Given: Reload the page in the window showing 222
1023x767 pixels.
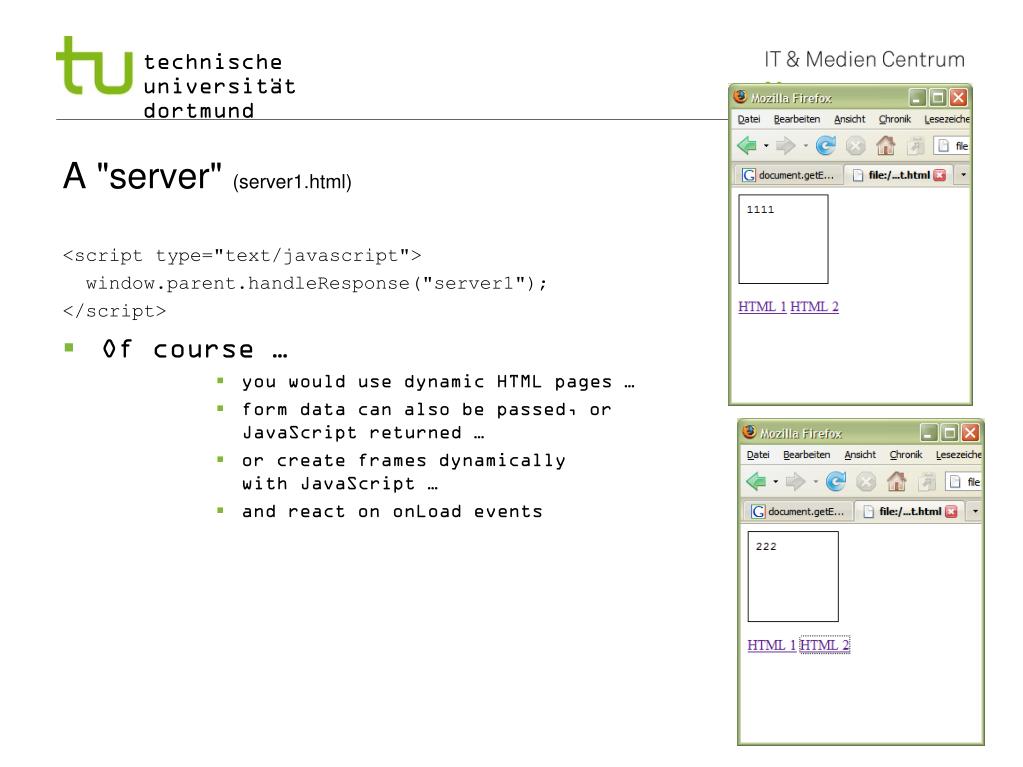Looking at the screenshot, I should tap(836, 481).
